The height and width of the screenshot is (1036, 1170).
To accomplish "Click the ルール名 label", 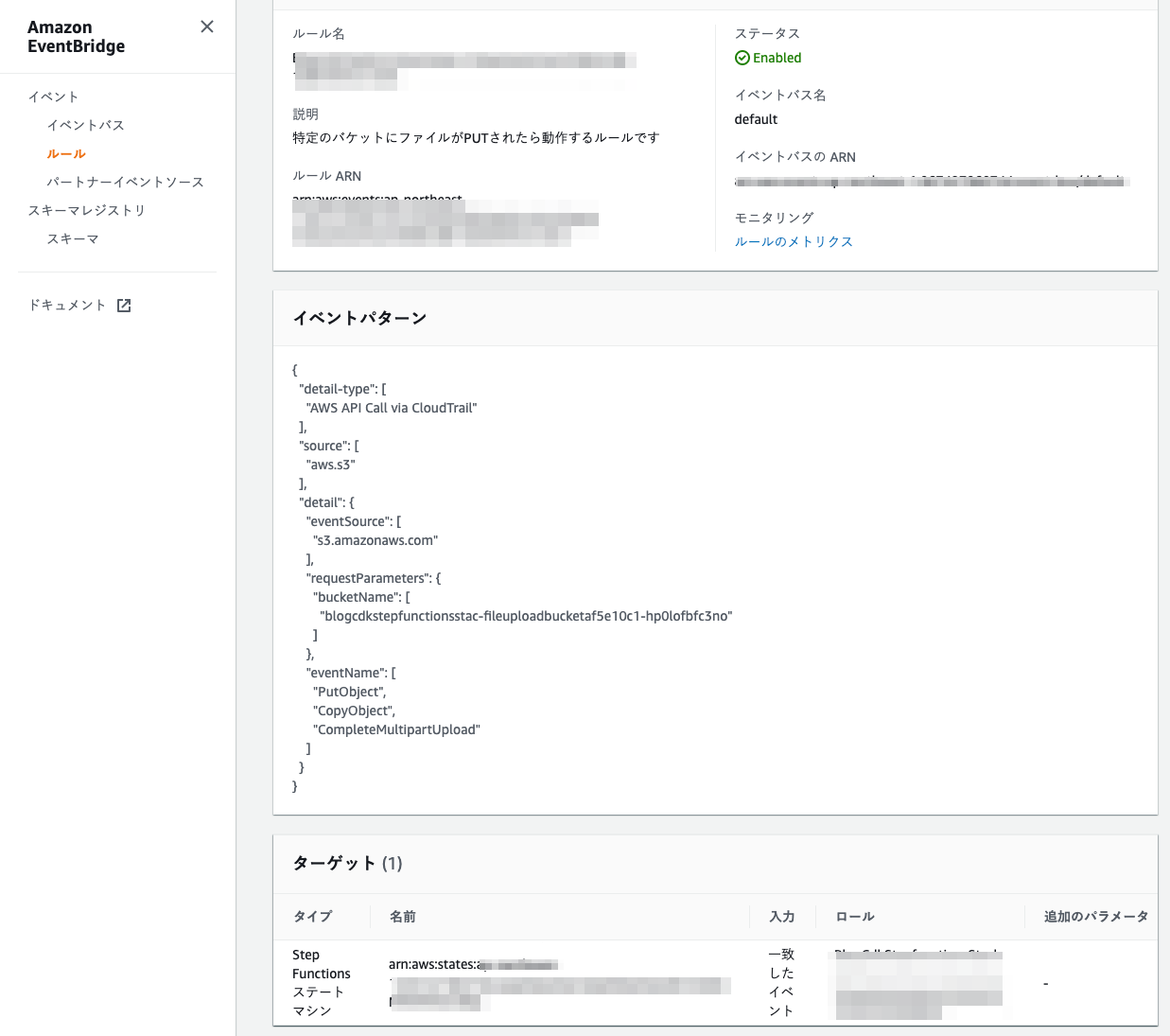I will tap(319, 33).
